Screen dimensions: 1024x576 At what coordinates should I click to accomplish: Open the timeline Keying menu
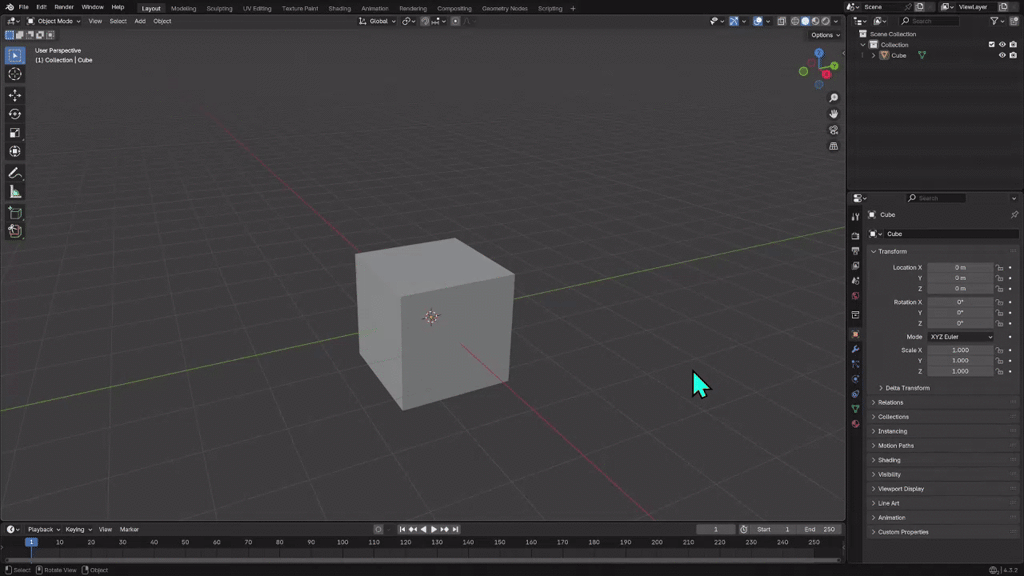coord(78,530)
